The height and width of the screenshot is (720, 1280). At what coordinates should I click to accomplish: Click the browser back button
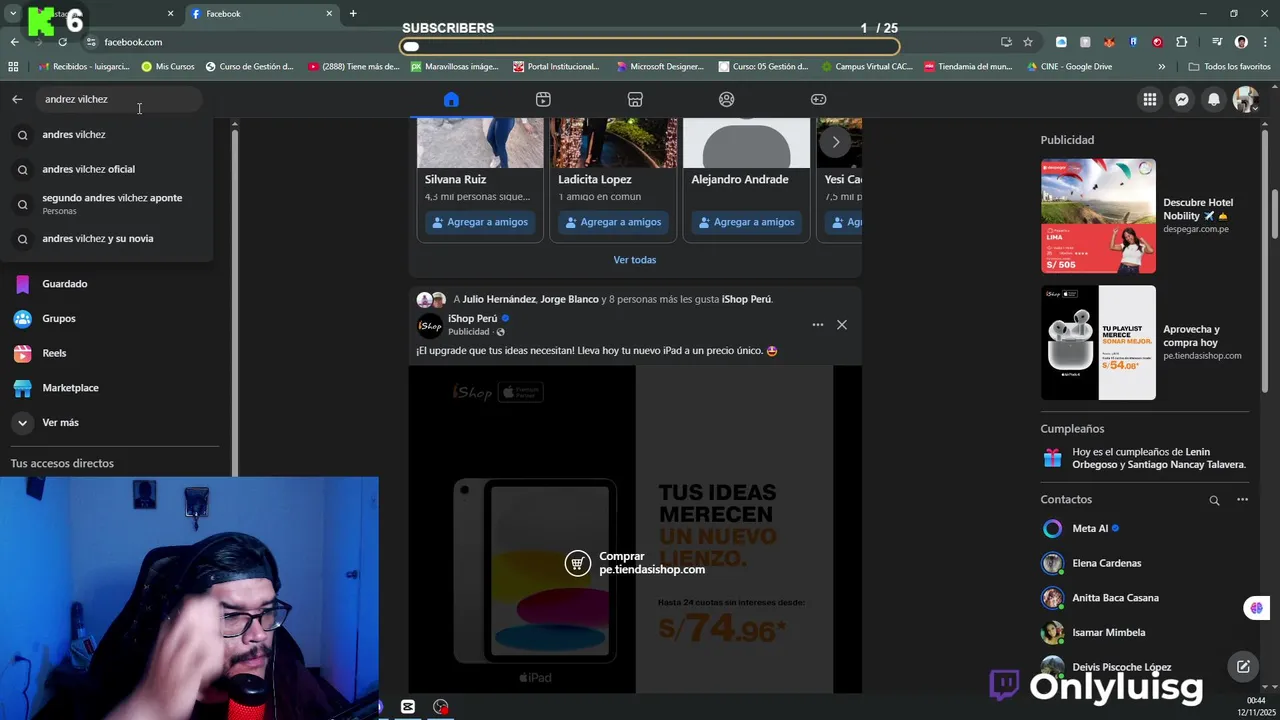[14, 42]
